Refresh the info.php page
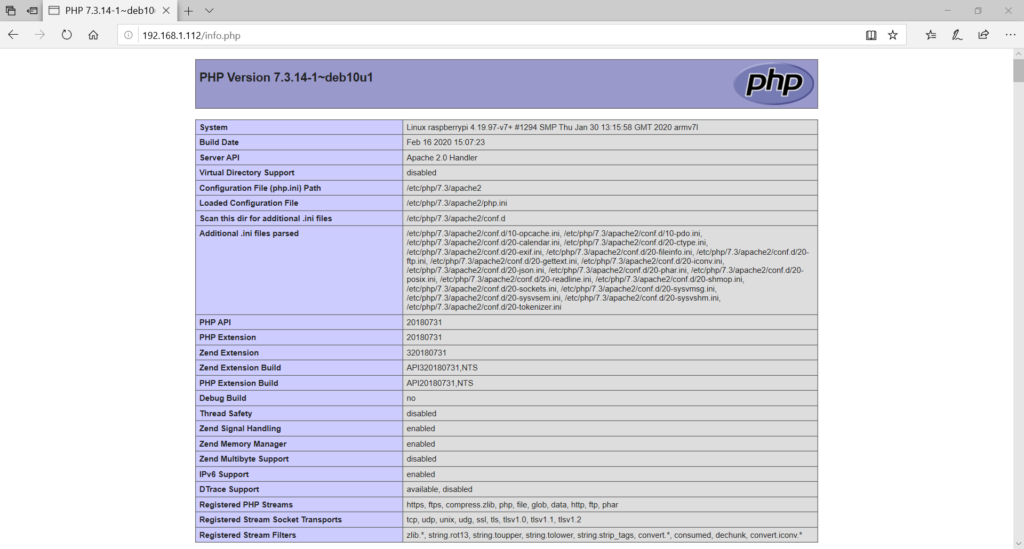The height and width of the screenshot is (549, 1024). (x=66, y=34)
